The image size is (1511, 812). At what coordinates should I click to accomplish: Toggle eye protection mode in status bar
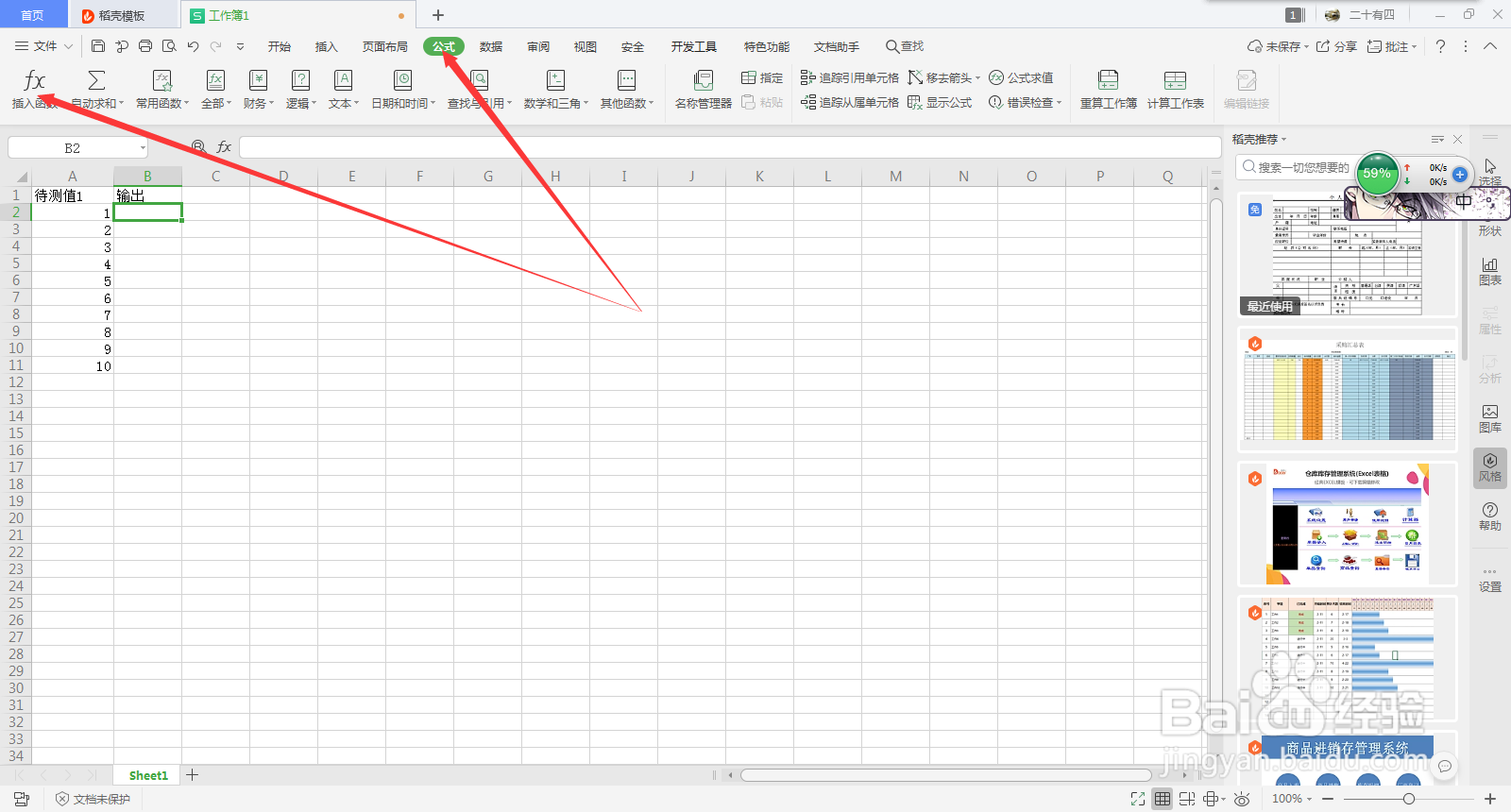(1242, 799)
